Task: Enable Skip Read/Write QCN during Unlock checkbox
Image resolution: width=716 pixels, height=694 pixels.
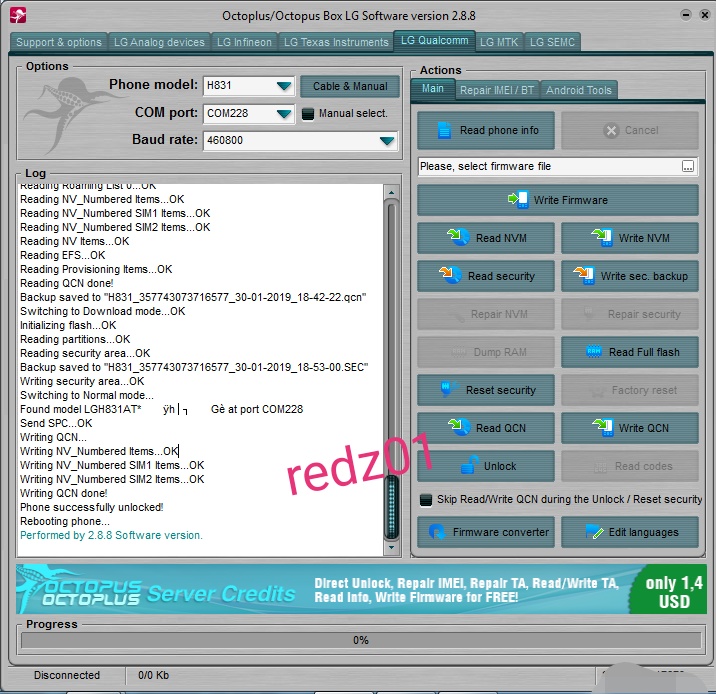Action: tap(426, 500)
